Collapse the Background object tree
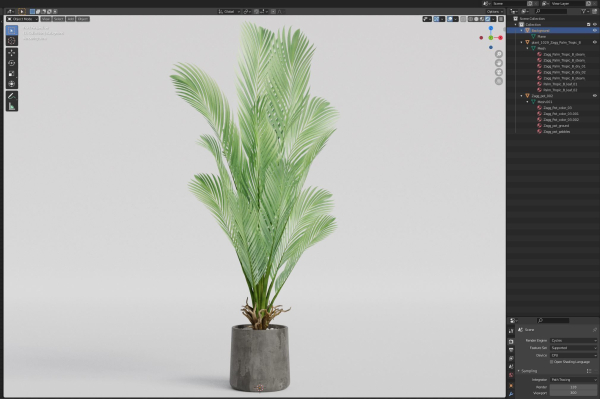Image resolution: width=600 pixels, height=399 pixels. click(x=522, y=30)
